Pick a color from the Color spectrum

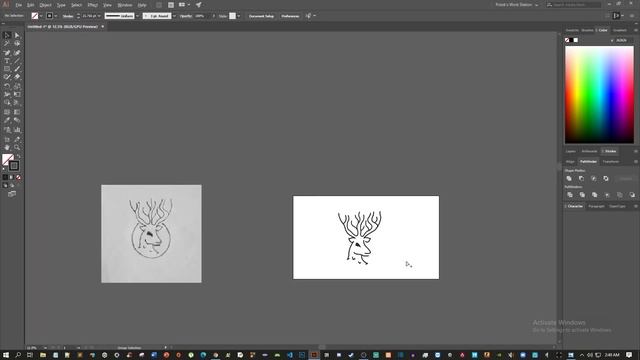point(599,94)
